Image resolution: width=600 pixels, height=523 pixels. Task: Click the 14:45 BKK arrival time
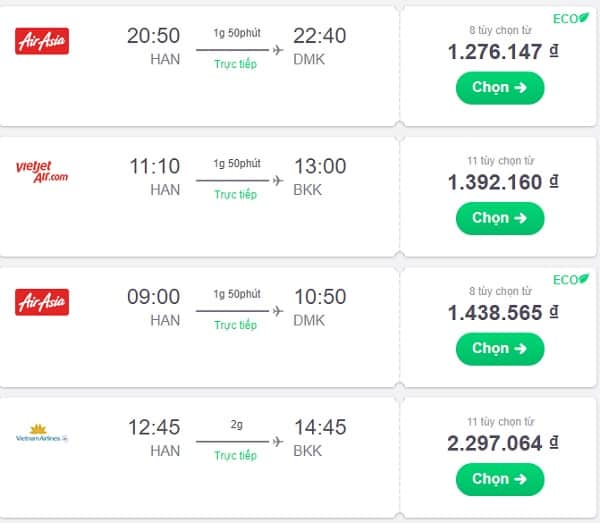pyautogui.click(x=319, y=427)
